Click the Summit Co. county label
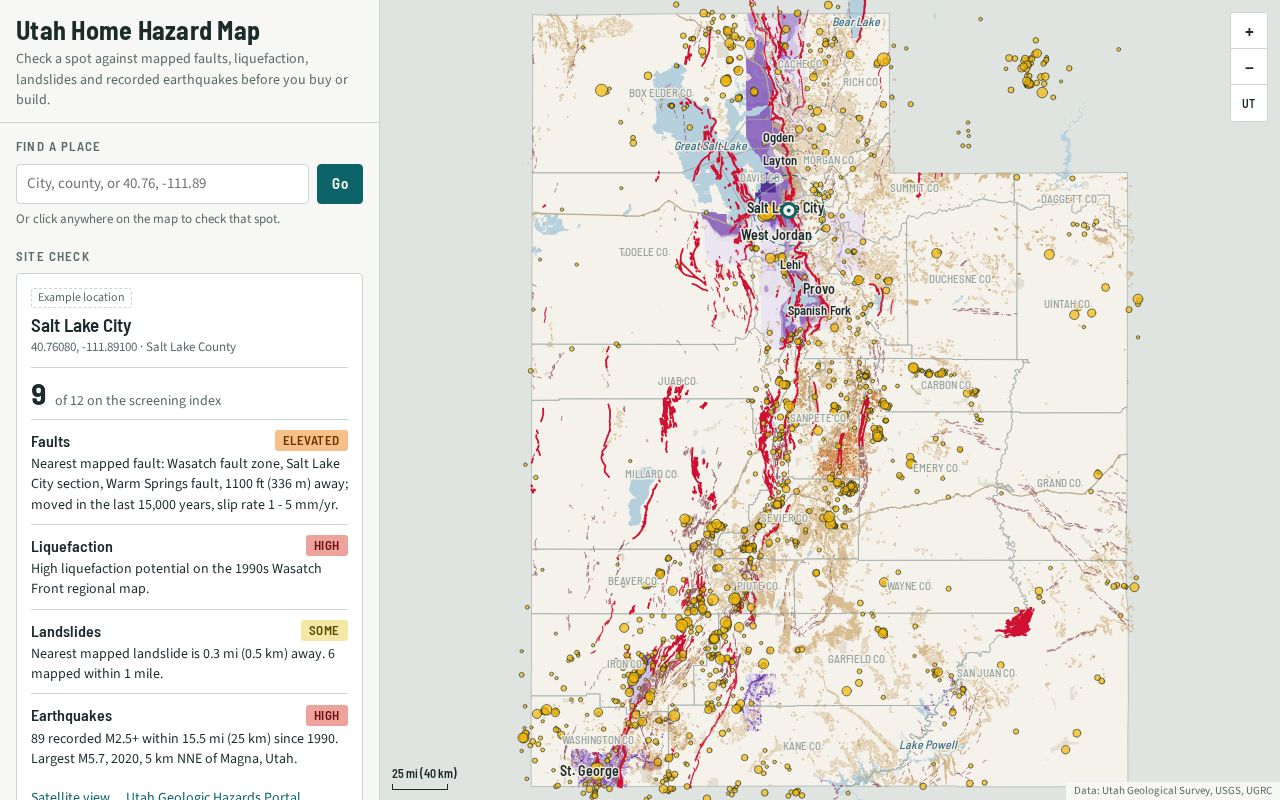The height and width of the screenshot is (800, 1280). pos(915,188)
